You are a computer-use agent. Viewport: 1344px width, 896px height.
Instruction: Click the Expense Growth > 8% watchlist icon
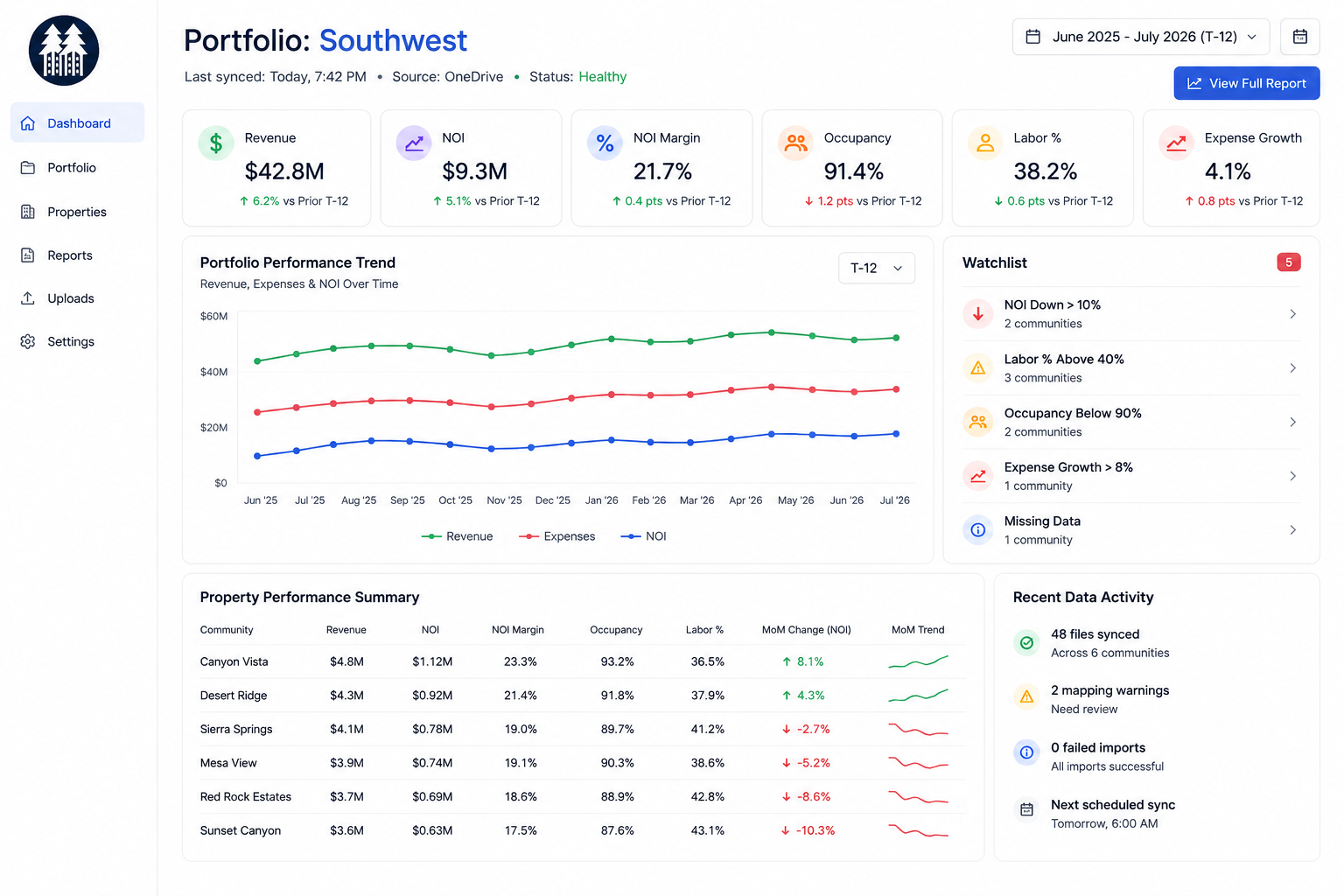click(978, 476)
